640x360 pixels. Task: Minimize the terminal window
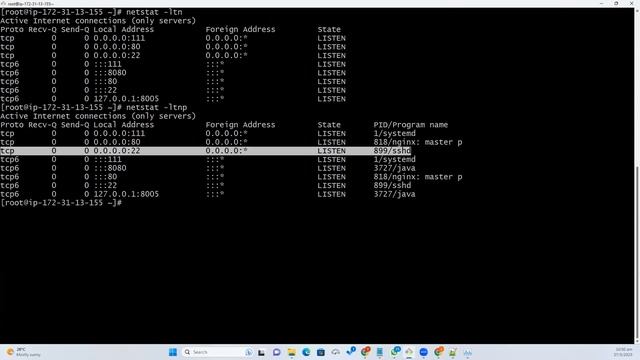[602, 3]
